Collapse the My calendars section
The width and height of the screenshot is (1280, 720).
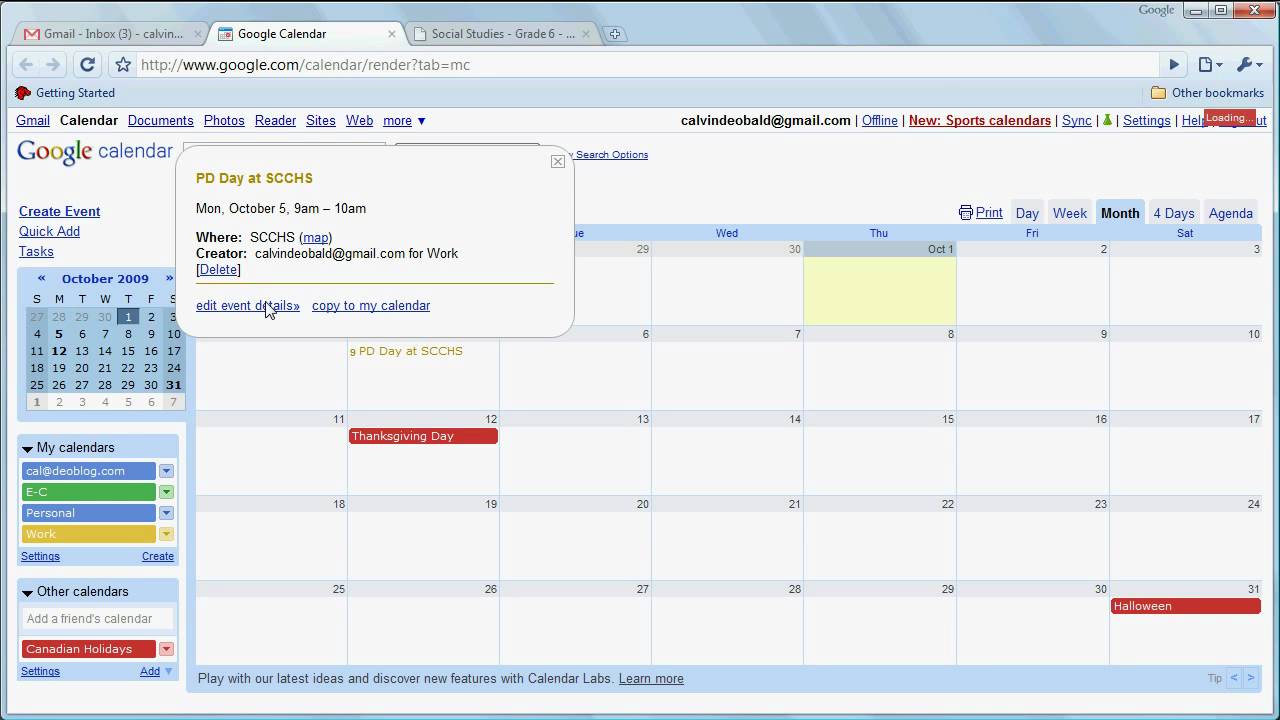click(x=28, y=449)
